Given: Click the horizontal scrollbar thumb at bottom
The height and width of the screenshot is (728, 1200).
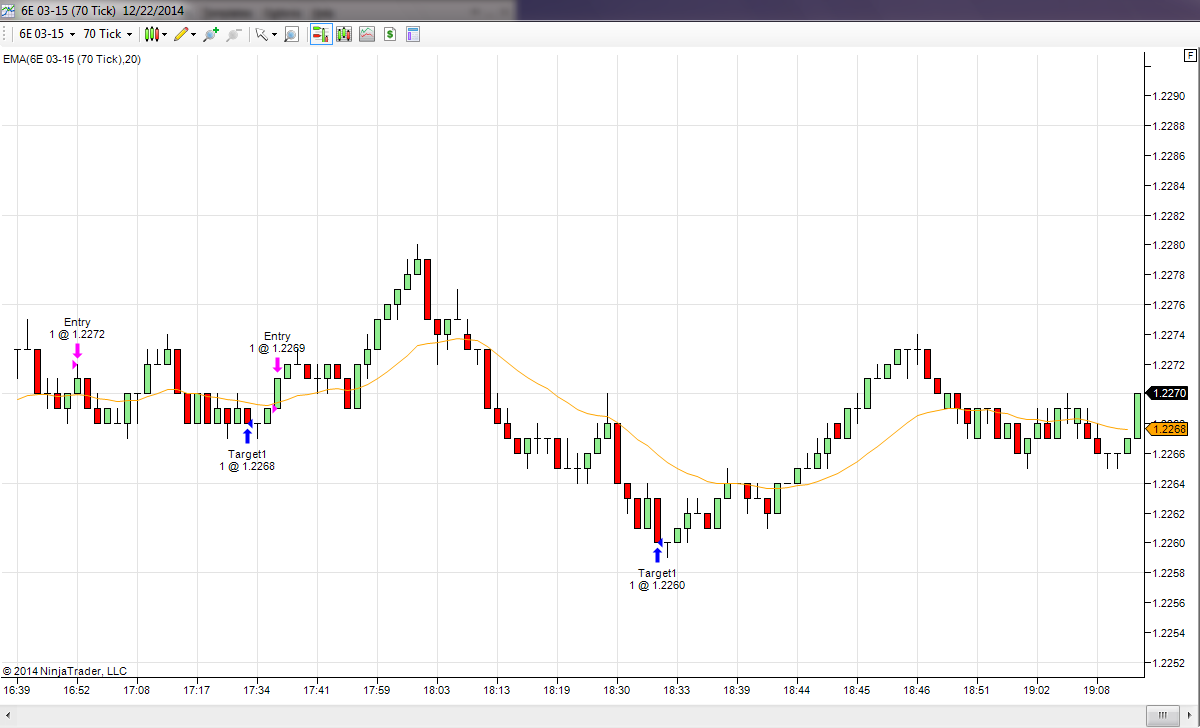Looking at the screenshot, I should (1161, 716).
